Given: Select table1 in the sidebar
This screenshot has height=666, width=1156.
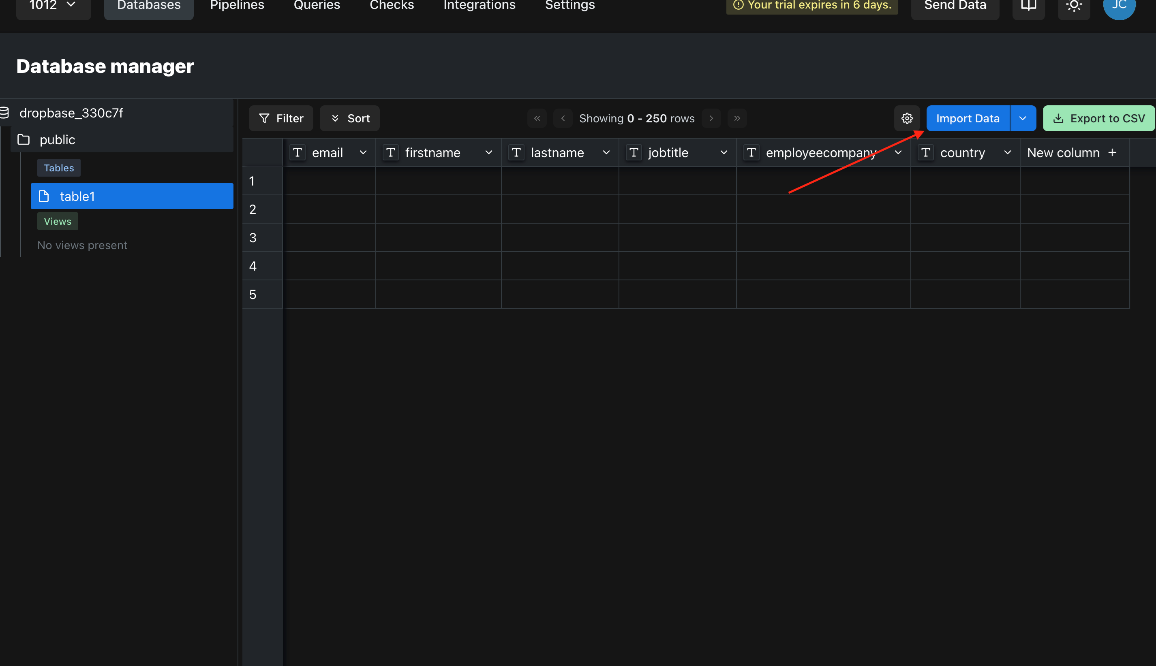Looking at the screenshot, I should [x=132, y=196].
